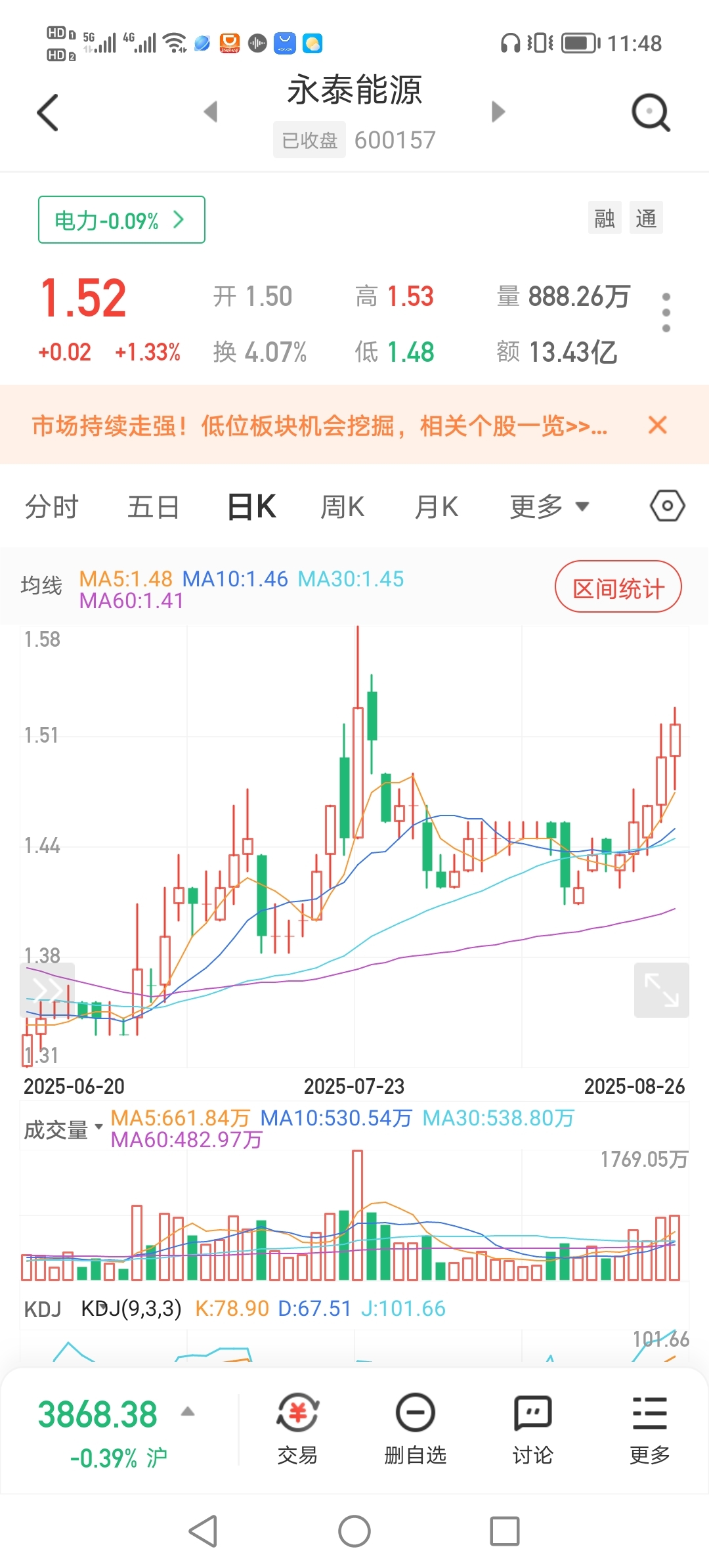Tap the back arrow at top left
Viewport: 709px width, 1568px height.
(48, 112)
